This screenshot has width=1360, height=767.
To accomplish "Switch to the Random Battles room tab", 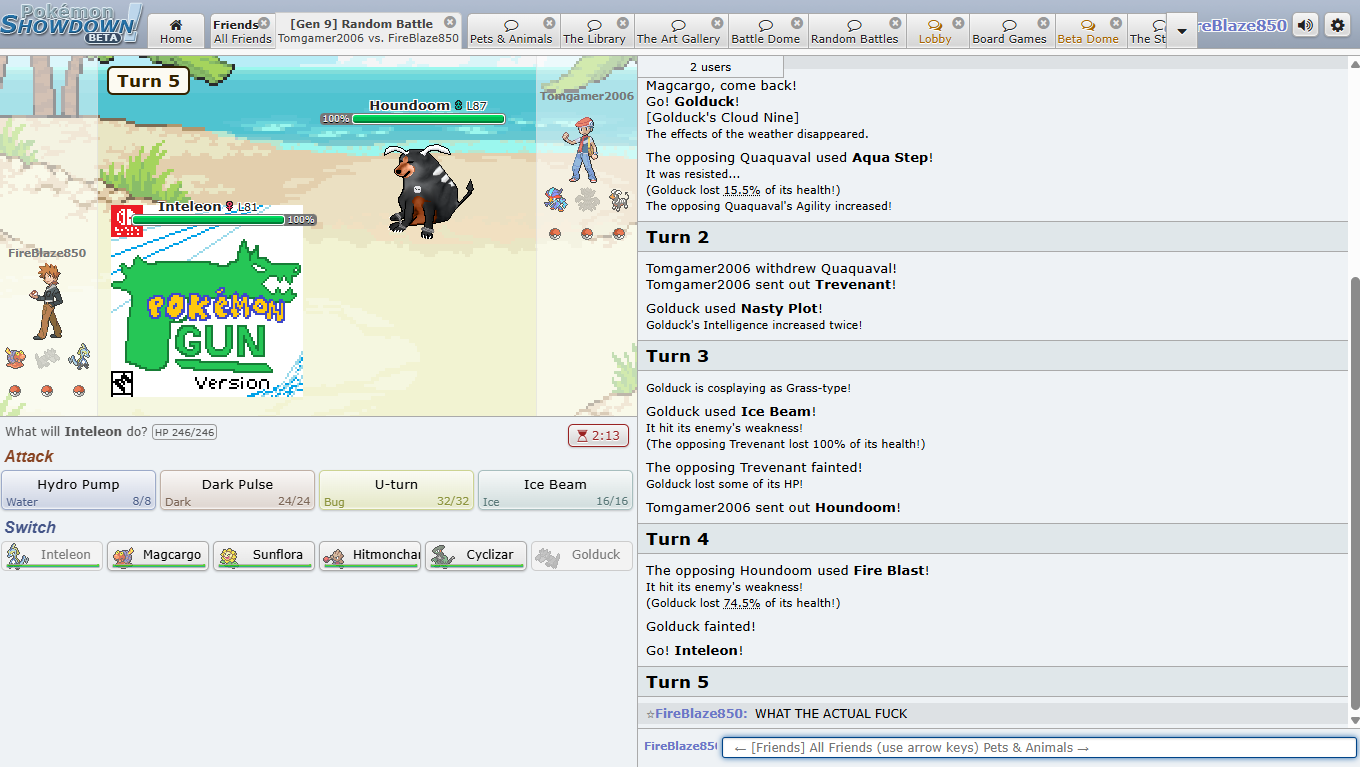I will tap(855, 31).
